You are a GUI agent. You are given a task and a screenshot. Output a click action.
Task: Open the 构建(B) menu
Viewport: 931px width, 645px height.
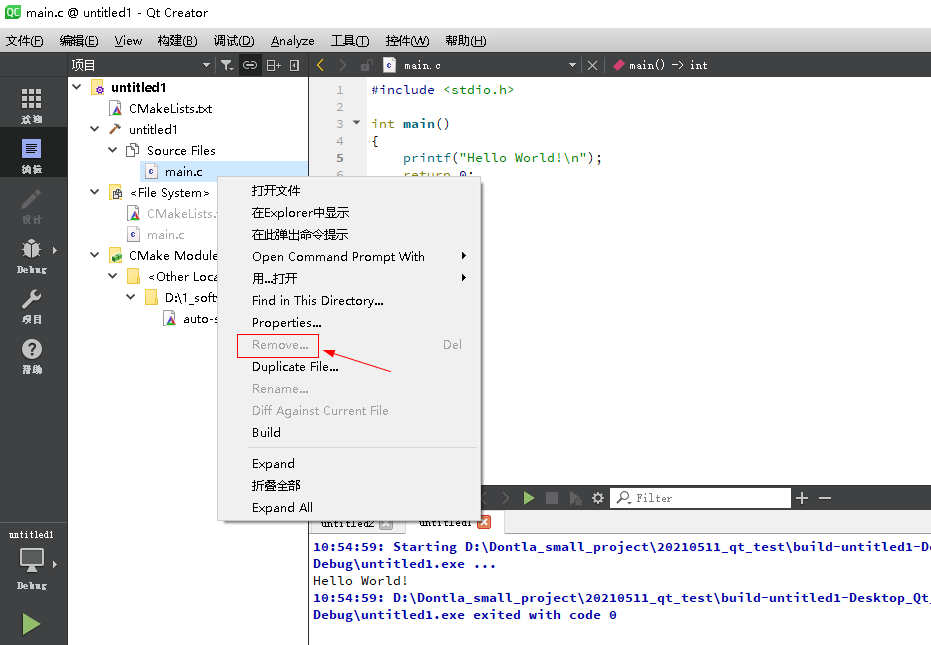point(176,40)
